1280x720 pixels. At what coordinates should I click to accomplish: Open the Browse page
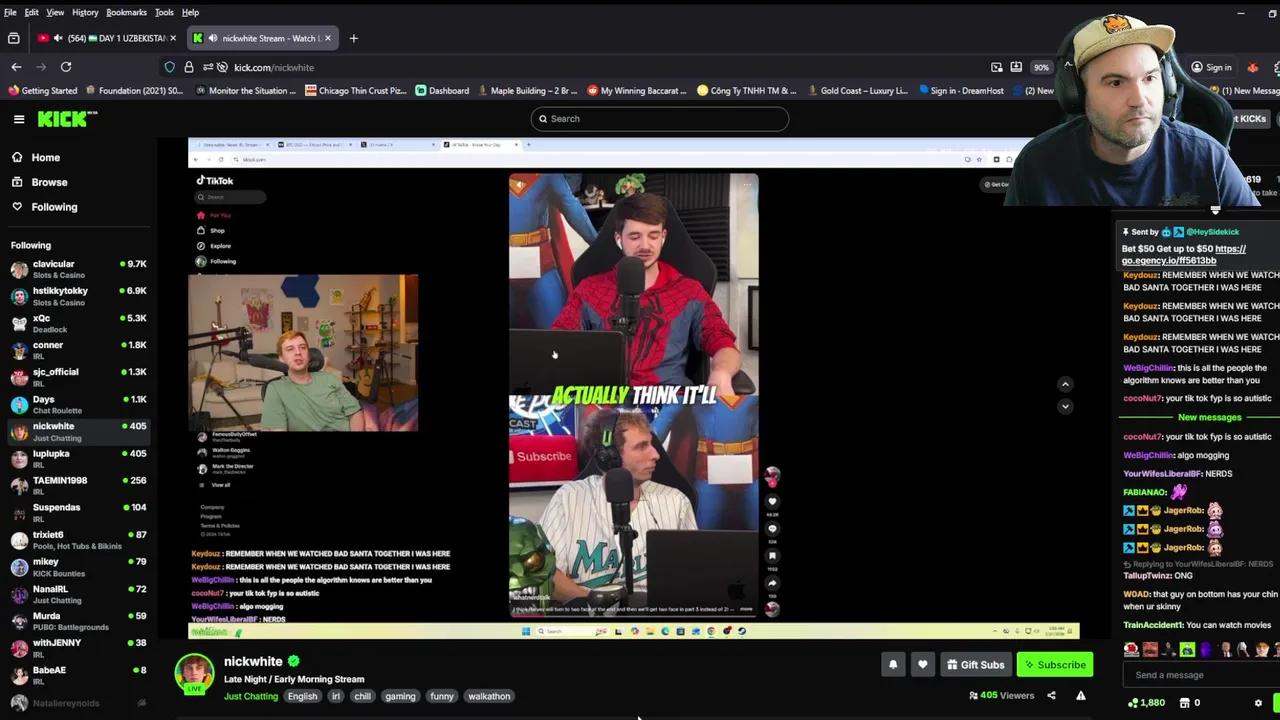pos(49,182)
